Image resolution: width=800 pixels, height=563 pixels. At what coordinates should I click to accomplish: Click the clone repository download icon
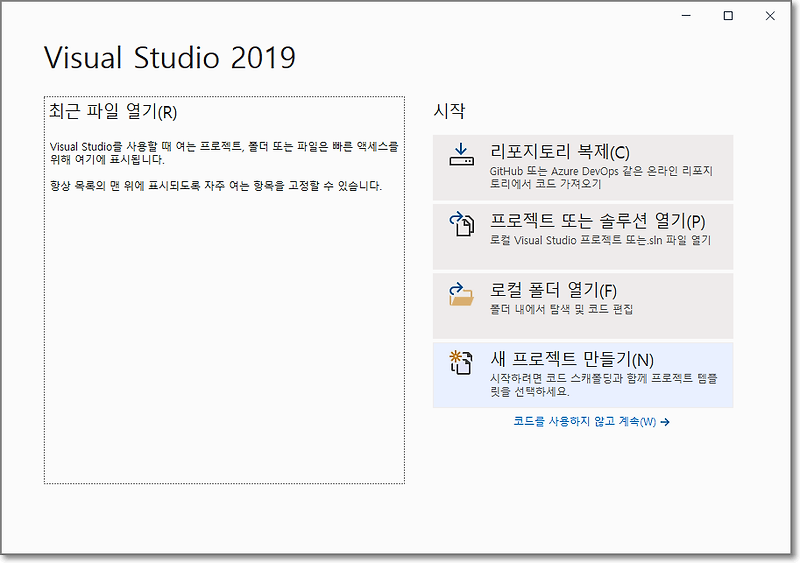[x=461, y=154]
